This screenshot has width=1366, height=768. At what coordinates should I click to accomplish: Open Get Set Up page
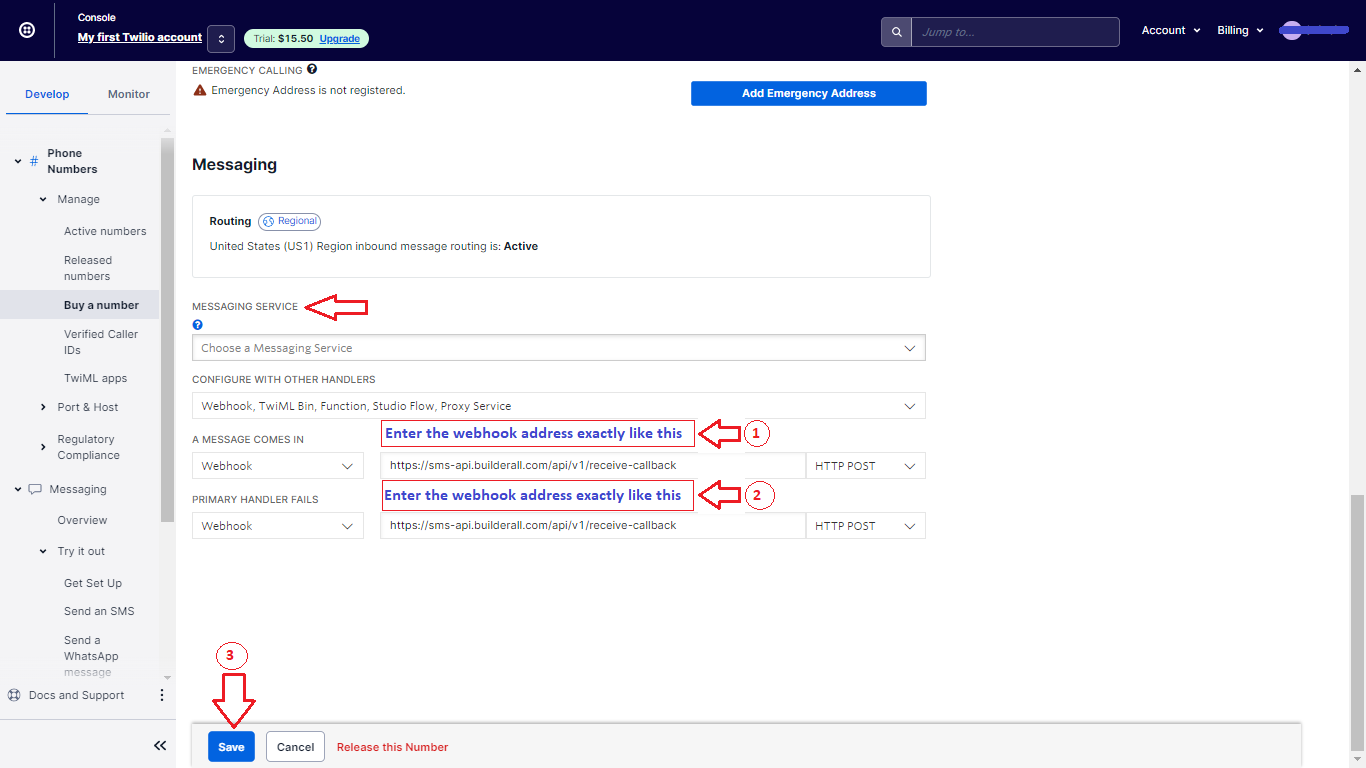(93, 583)
